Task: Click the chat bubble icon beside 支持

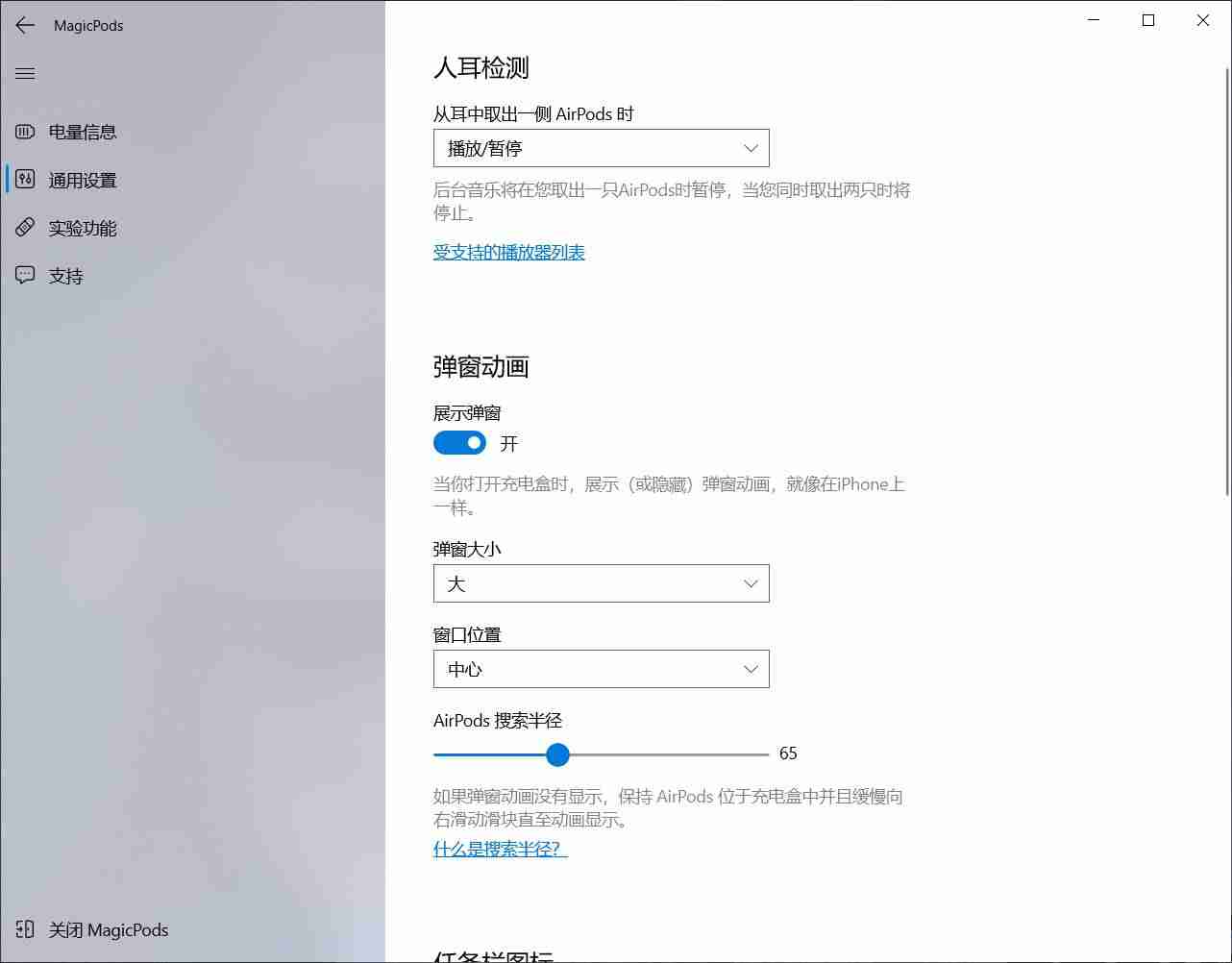Action: (25, 276)
